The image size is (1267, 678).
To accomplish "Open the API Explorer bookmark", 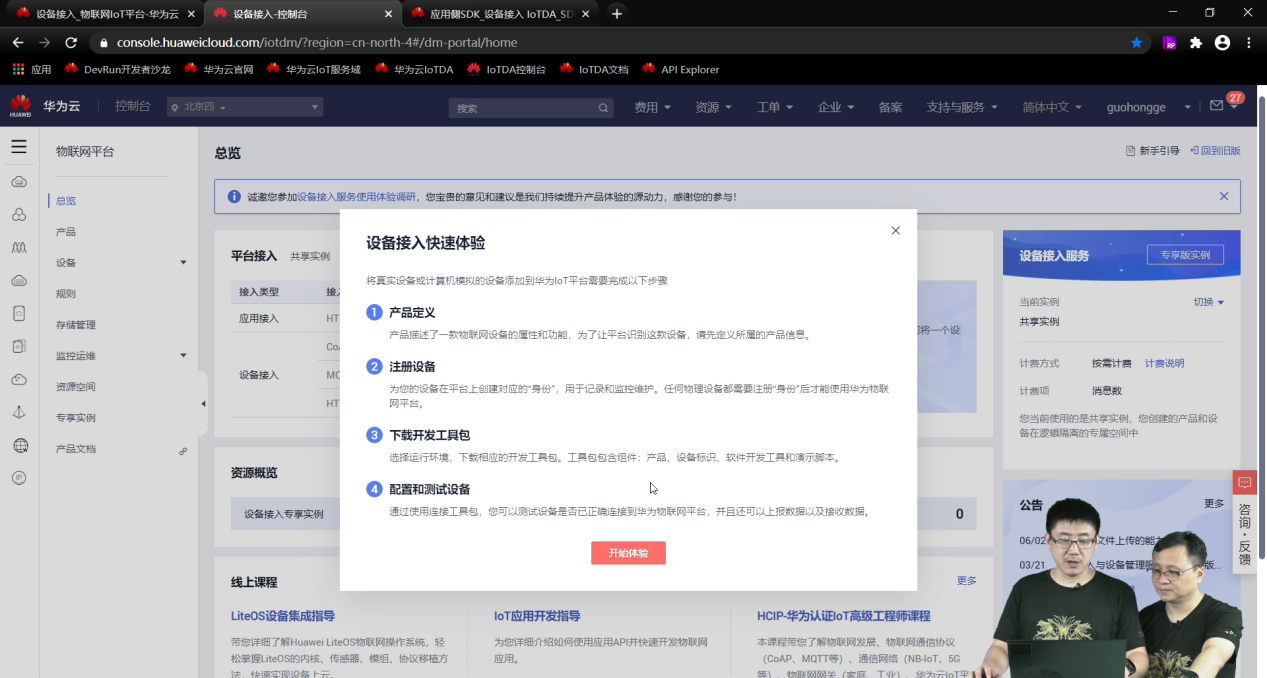I will pos(680,69).
